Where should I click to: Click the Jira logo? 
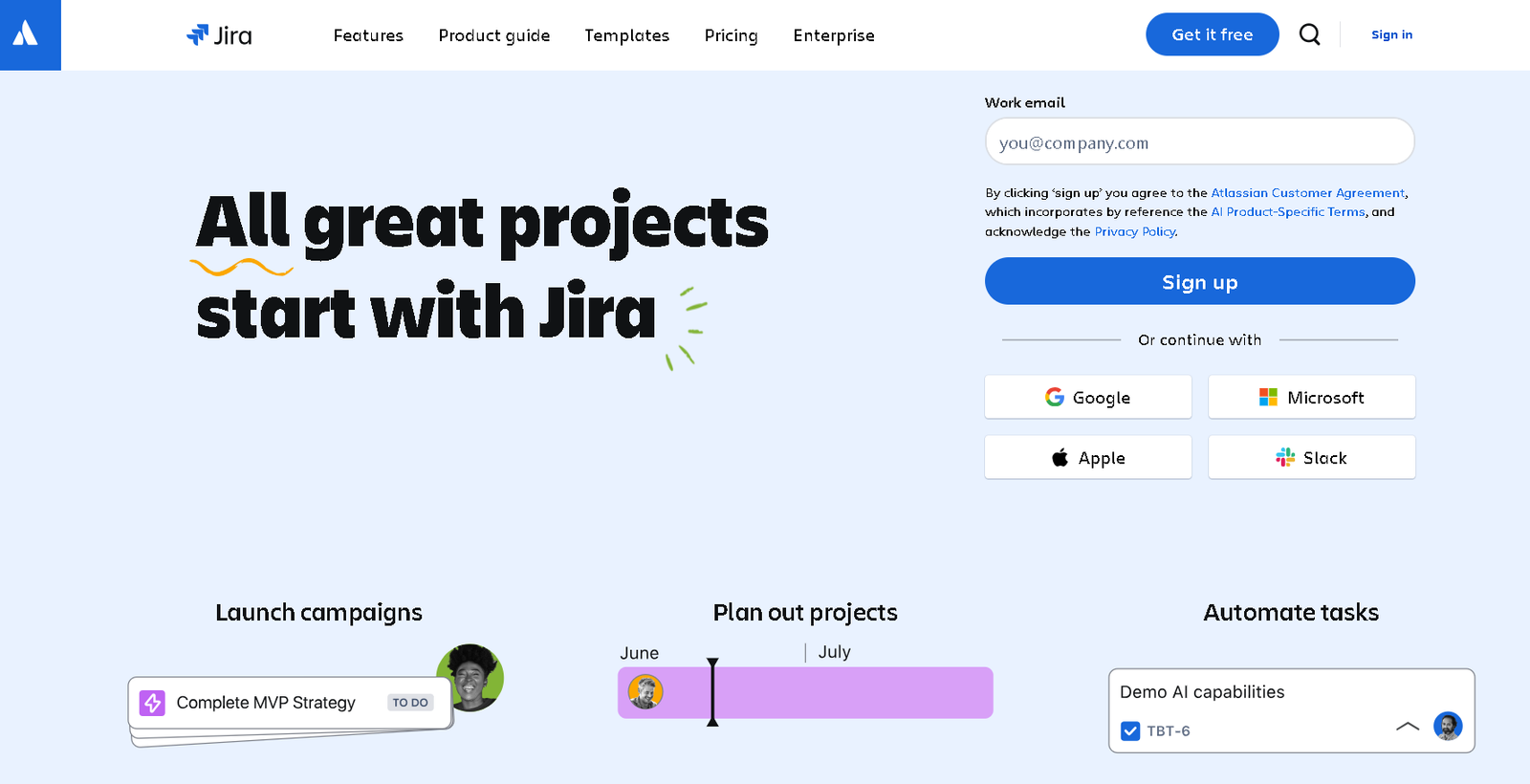point(219,35)
